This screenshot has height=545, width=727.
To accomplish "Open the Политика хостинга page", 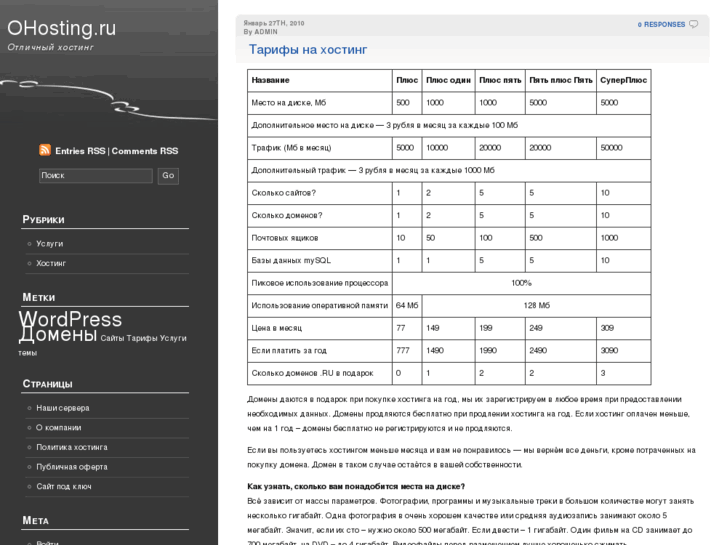I will point(72,447).
